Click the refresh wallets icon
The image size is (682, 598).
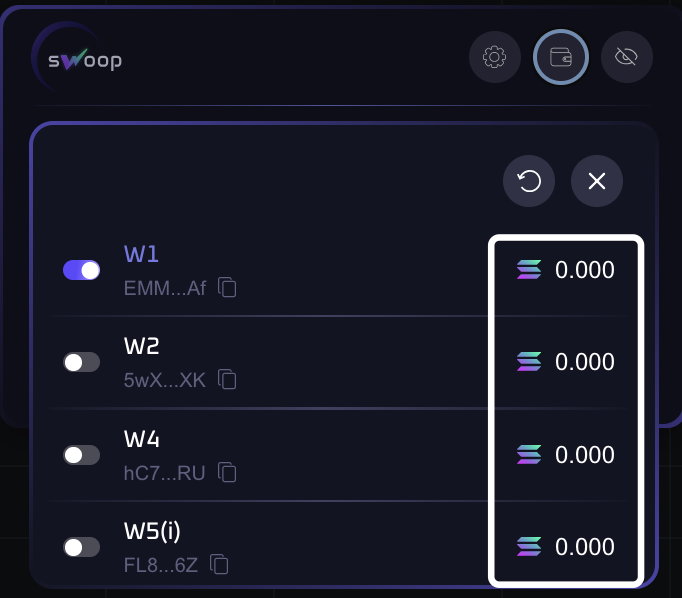pos(529,181)
